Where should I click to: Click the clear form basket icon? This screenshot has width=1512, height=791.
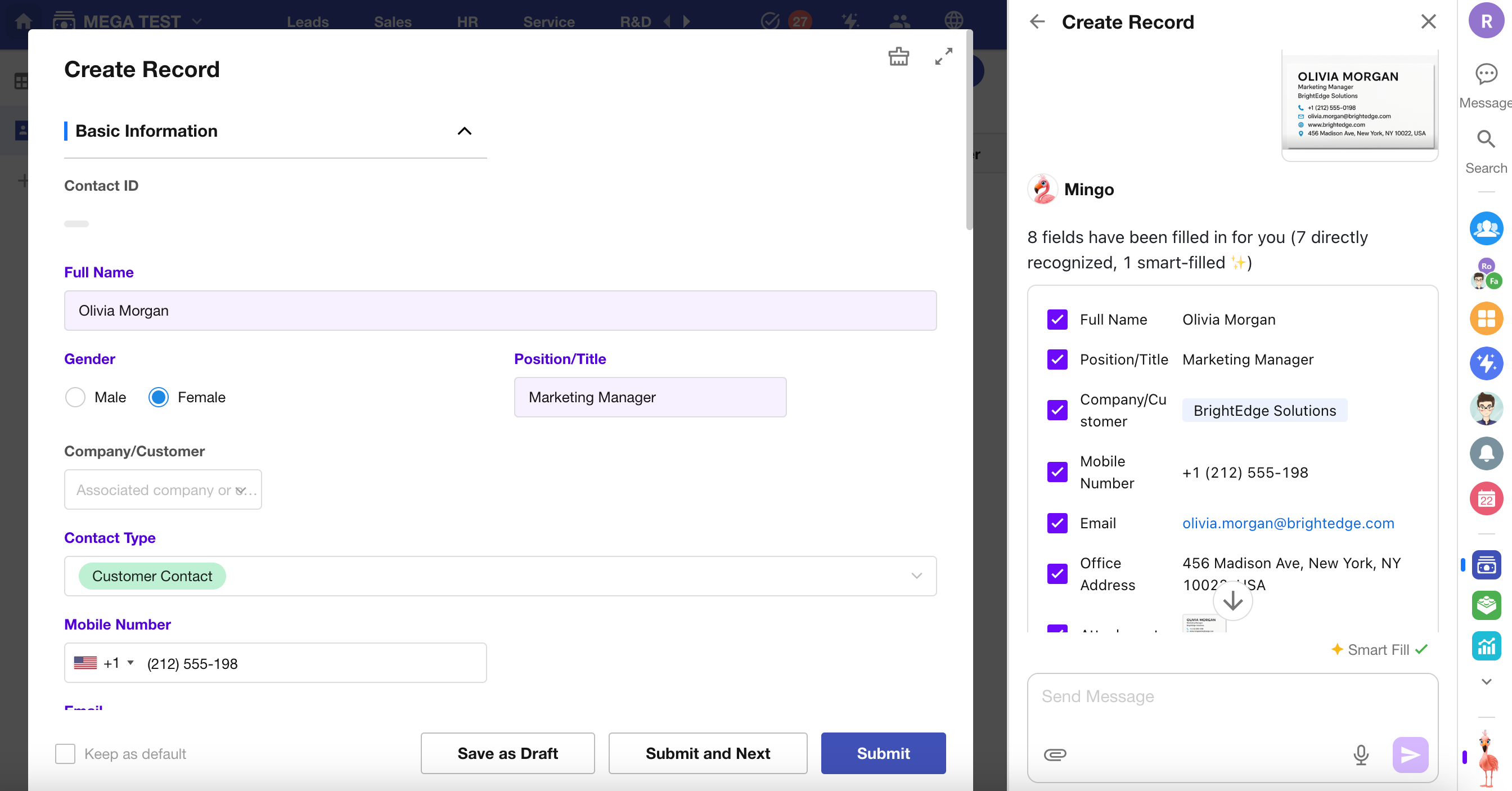[898, 56]
